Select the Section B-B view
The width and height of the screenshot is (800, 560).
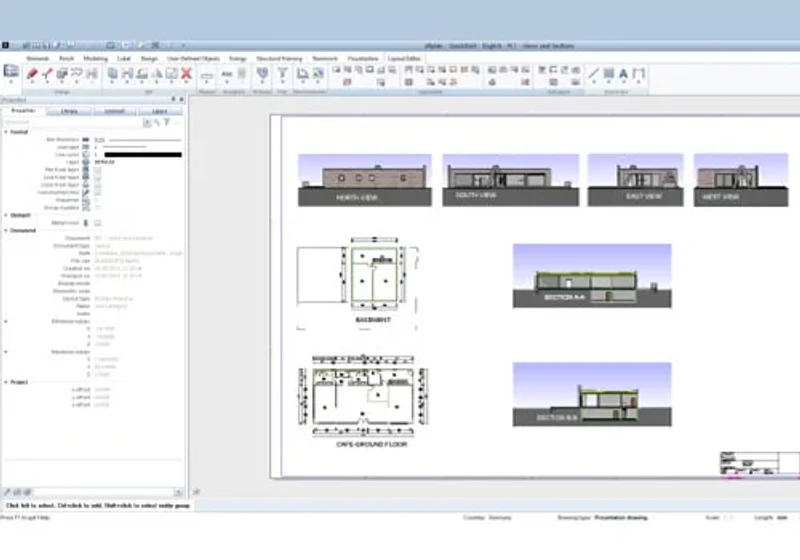coord(592,394)
